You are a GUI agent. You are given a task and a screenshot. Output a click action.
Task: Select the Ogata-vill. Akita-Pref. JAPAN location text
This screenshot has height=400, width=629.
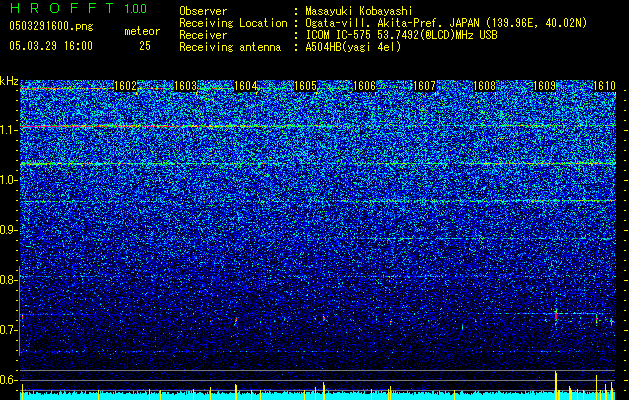tap(446, 23)
